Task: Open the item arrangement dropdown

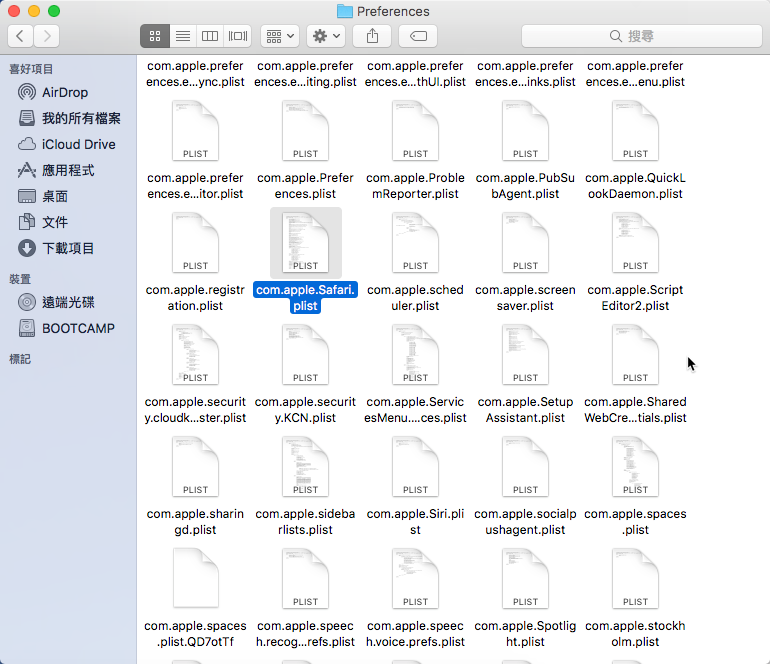Action: click(279, 36)
